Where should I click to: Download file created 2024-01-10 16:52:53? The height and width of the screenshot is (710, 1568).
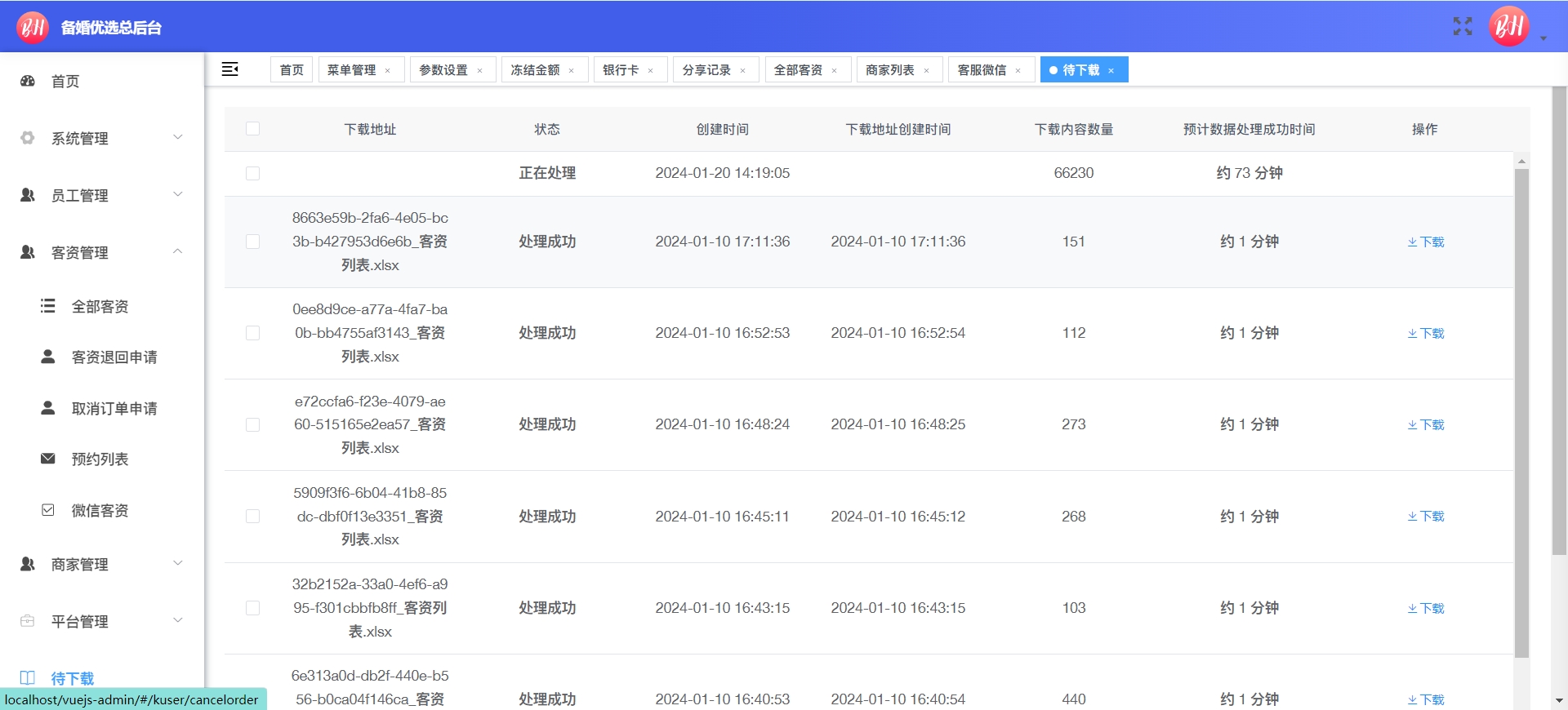(x=1426, y=333)
